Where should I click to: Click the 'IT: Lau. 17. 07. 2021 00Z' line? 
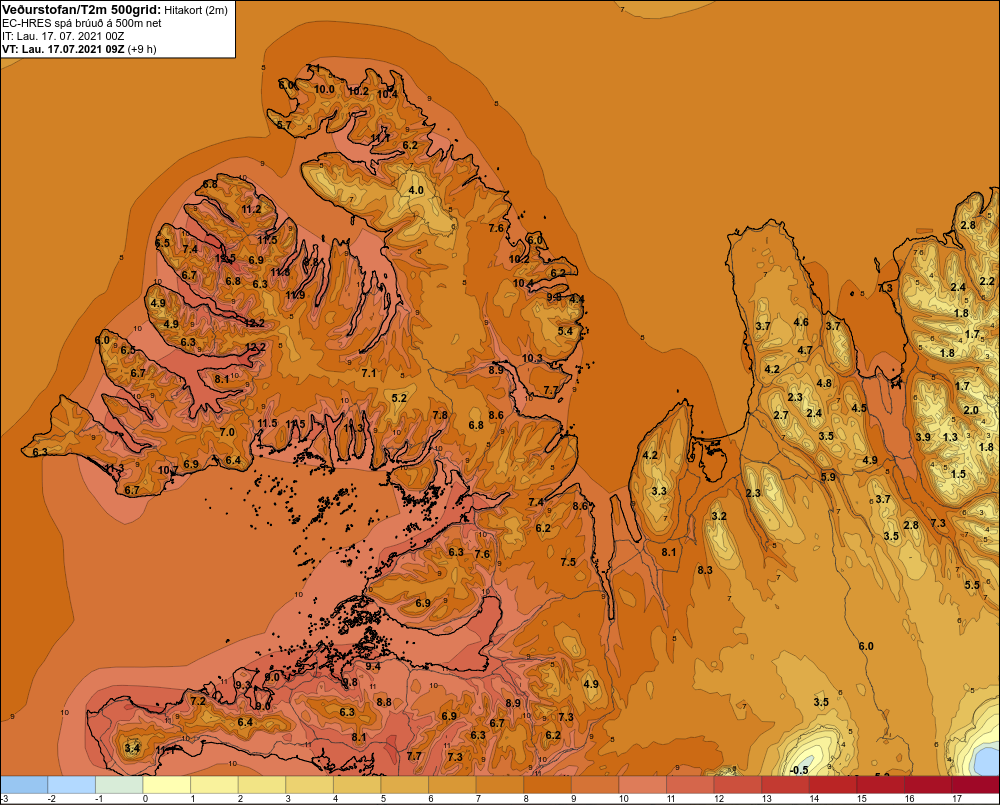tap(63, 36)
